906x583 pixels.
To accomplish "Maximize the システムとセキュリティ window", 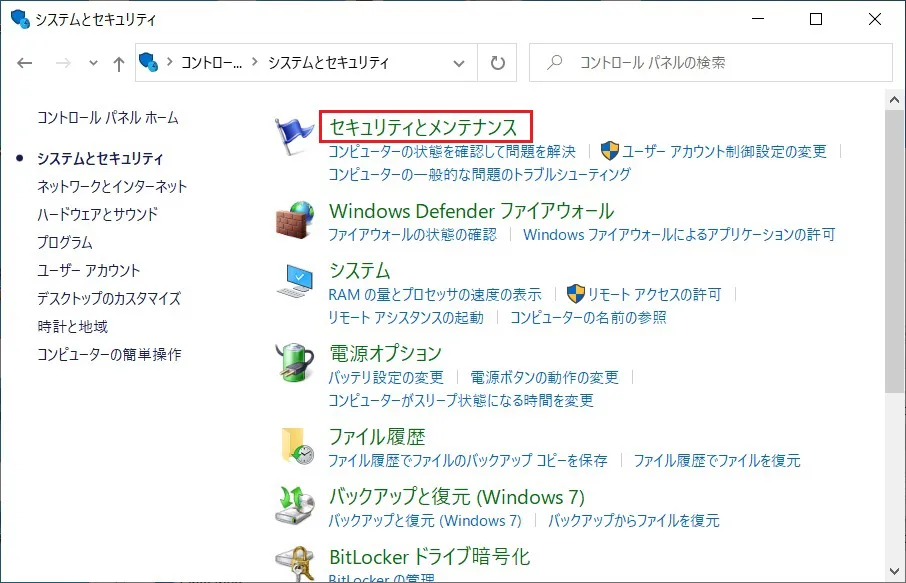I will [816, 19].
